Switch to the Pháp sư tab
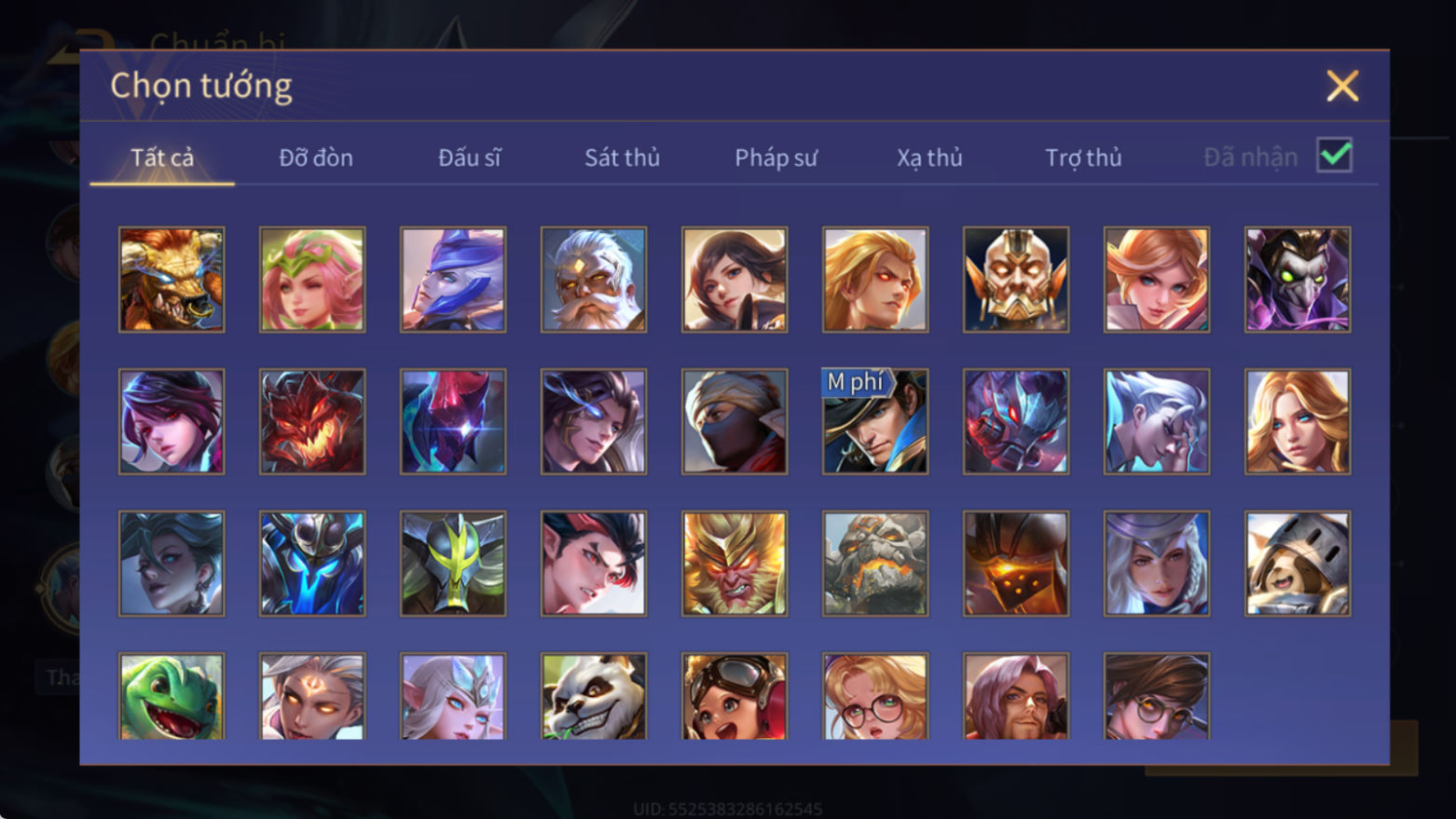The width and height of the screenshot is (1456, 819). point(776,157)
